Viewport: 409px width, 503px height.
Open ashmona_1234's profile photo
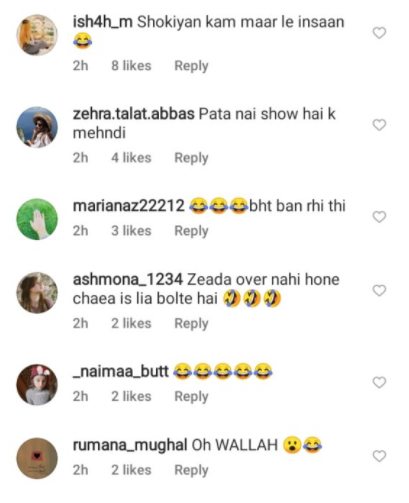[37, 293]
